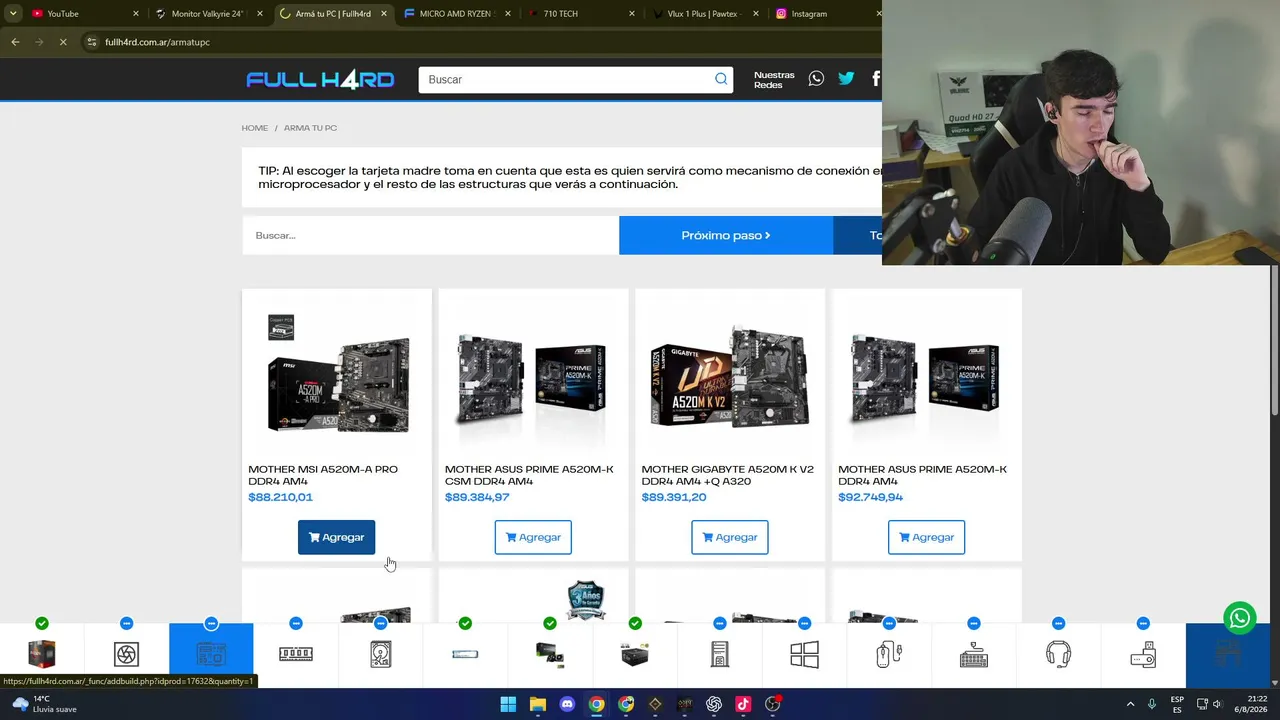Image resolution: width=1280 pixels, height=720 pixels.
Task: Select the Armá tu PC | Fullh4rd tab
Action: pos(333,14)
